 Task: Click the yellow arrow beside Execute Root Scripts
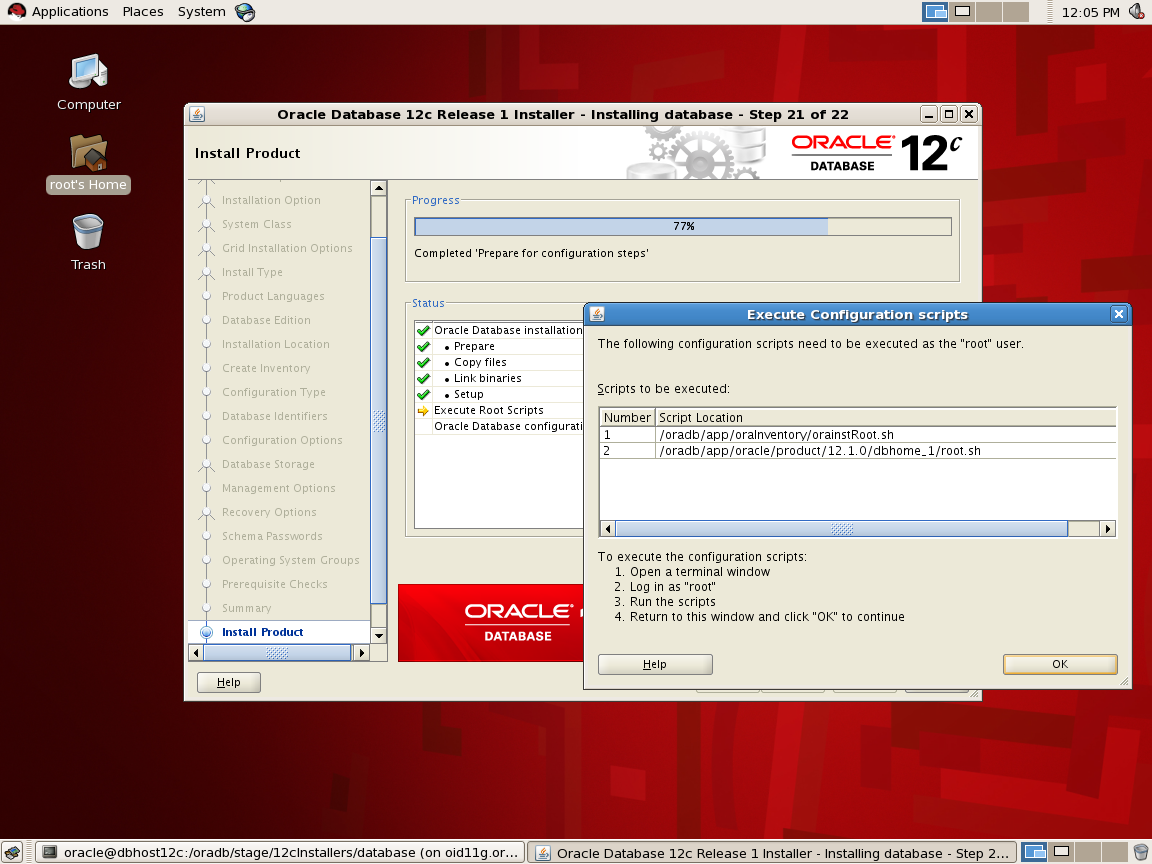click(421, 410)
